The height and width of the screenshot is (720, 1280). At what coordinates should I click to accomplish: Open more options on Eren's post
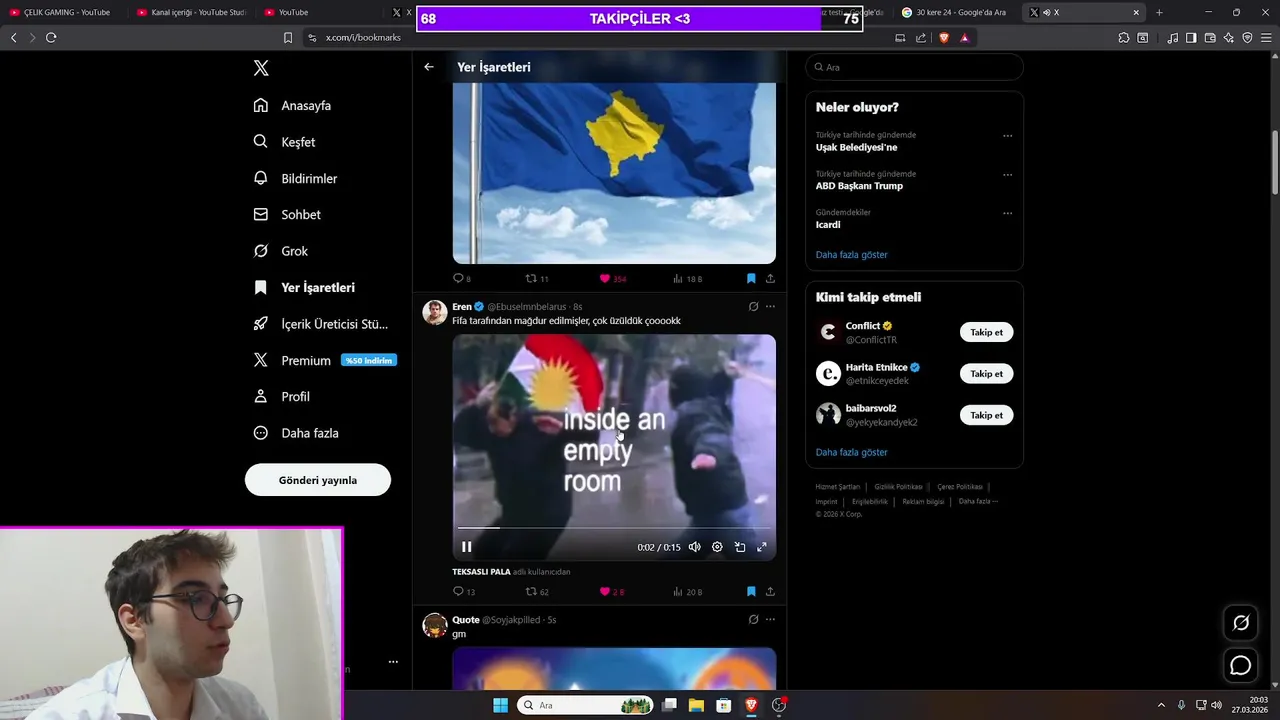pyautogui.click(x=770, y=307)
